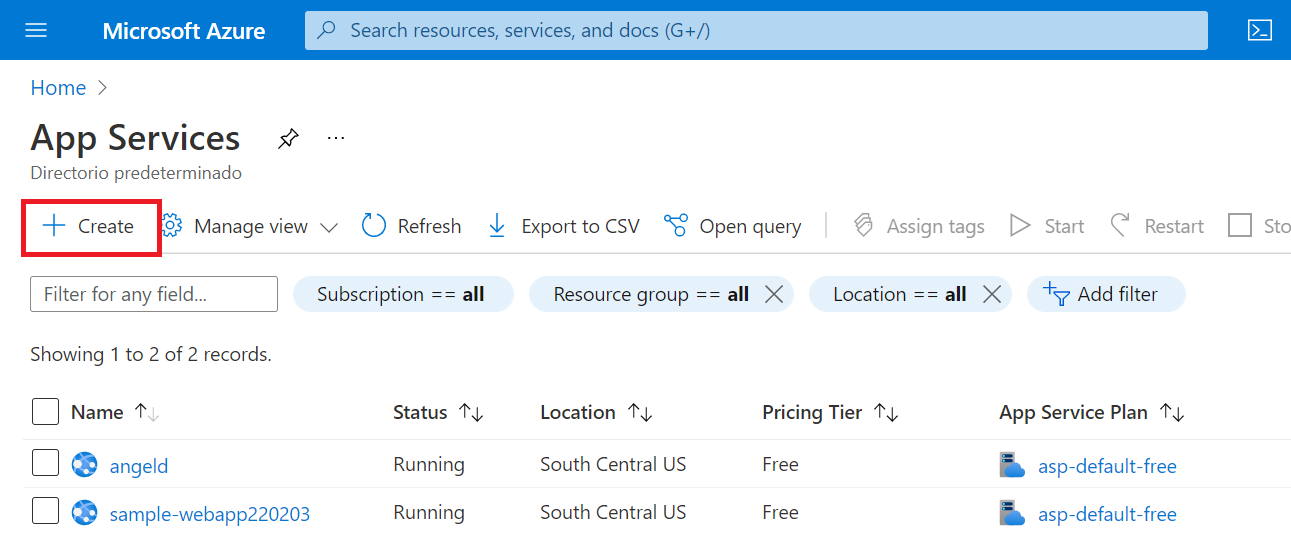
Task: Focus the Filter for any field box
Action: 154,294
